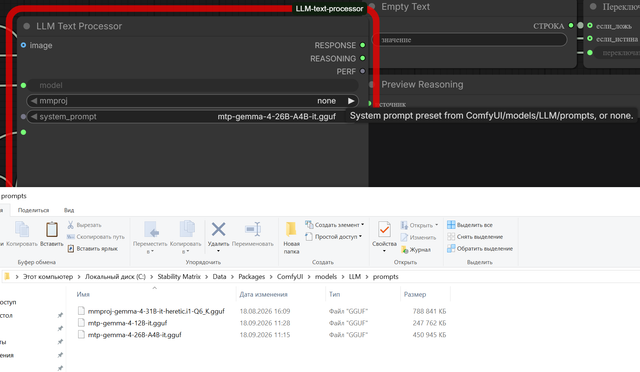Screen dimensions: 640x372
Task: Click system_prompt previous-value left arrow
Action: tap(34, 117)
